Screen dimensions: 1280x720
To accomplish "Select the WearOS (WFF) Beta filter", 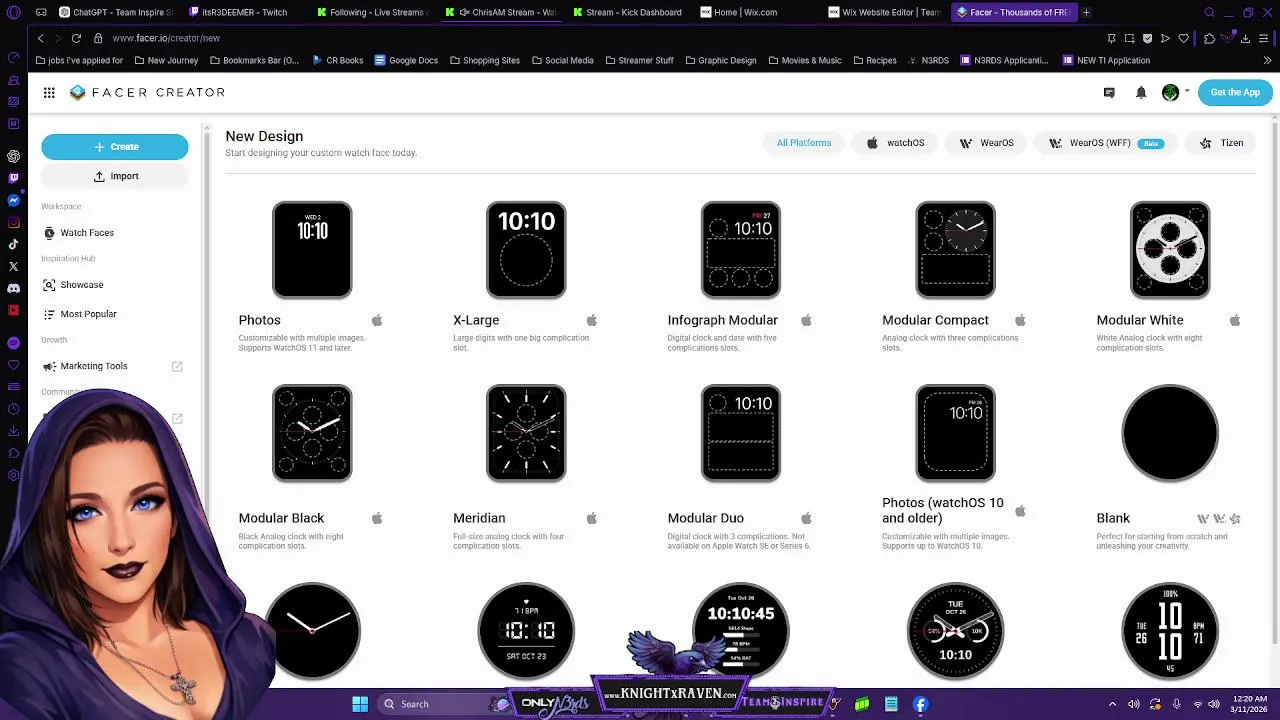I will (x=1105, y=143).
